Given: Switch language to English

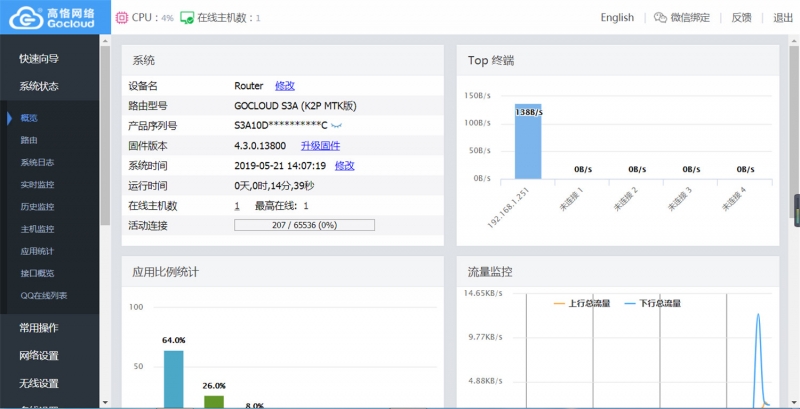Looking at the screenshot, I should pos(617,17).
